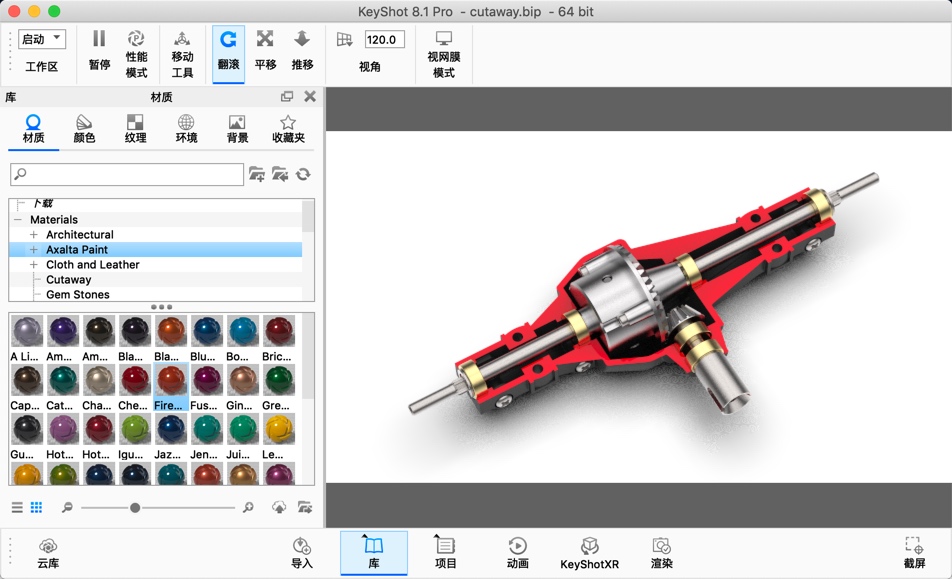Screen dimensions: 952x579
Task: Collapse the Materials tree node
Action: (x=18, y=220)
